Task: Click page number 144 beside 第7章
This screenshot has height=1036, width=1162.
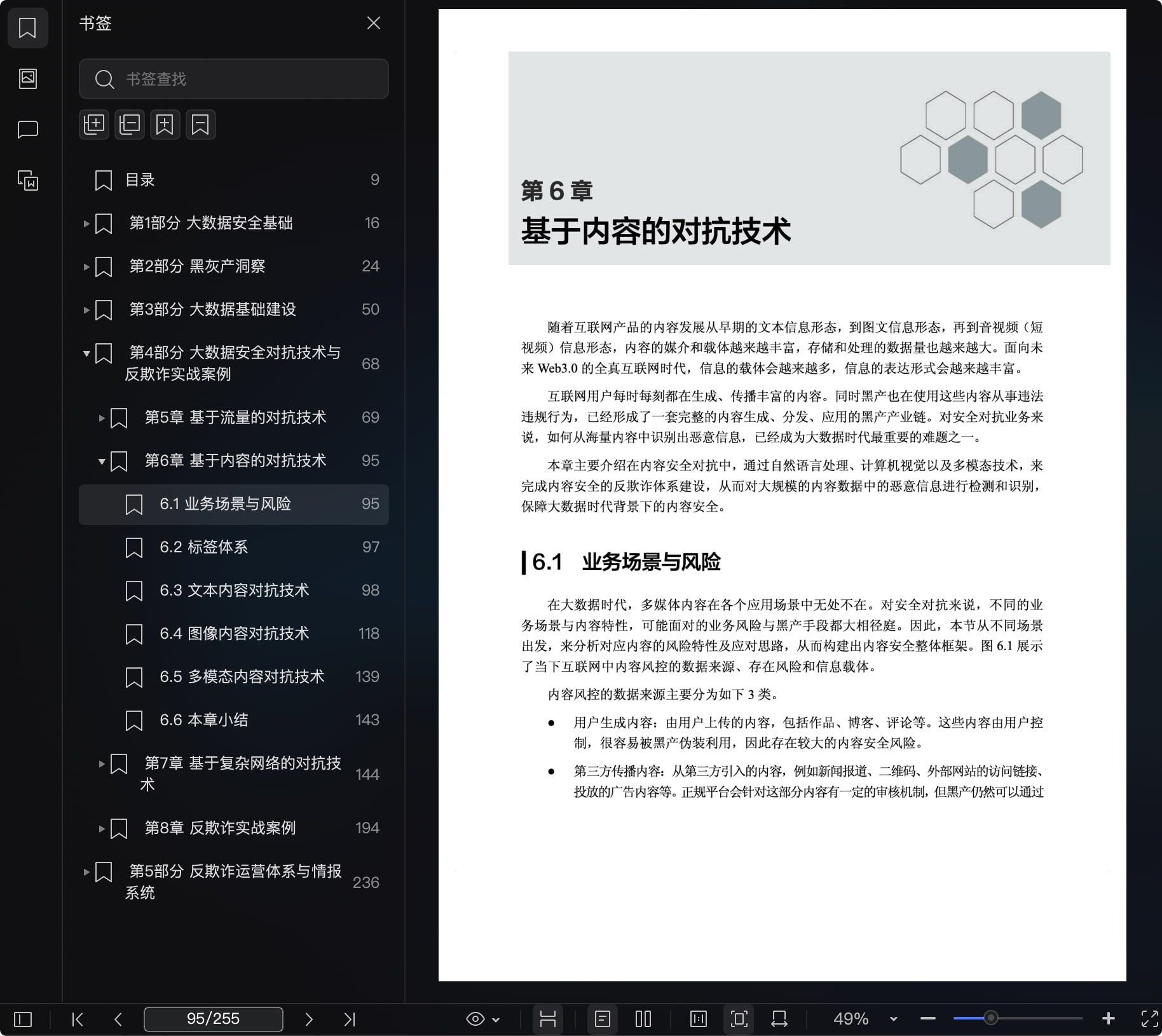Action: coord(367,774)
